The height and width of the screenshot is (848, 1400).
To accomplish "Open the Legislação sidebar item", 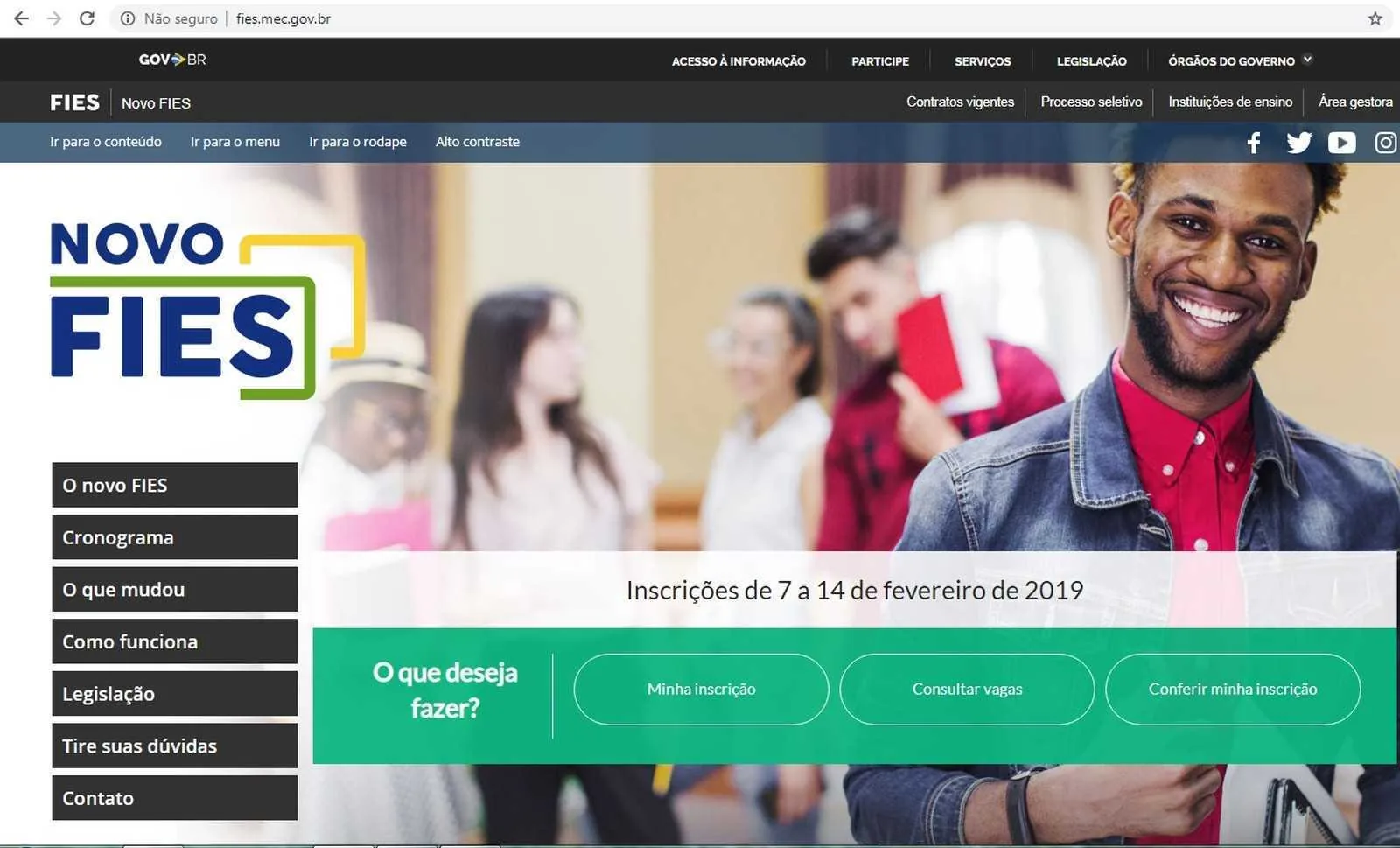I will point(175,694).
